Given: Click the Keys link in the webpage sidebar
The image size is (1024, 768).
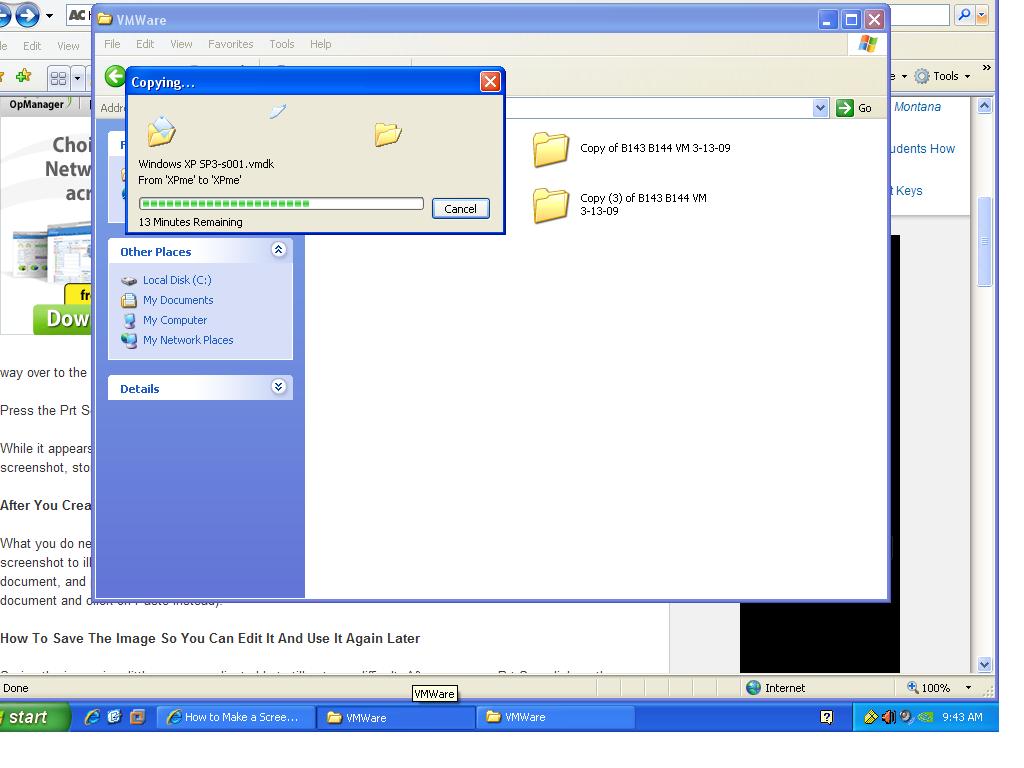Looking at the screenshot, I should (908, 191).
